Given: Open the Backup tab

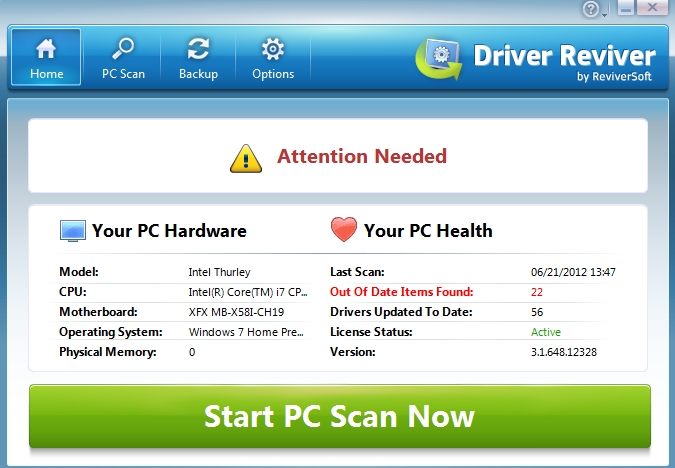Looking at the screenshot, I should tap(198, 57).
